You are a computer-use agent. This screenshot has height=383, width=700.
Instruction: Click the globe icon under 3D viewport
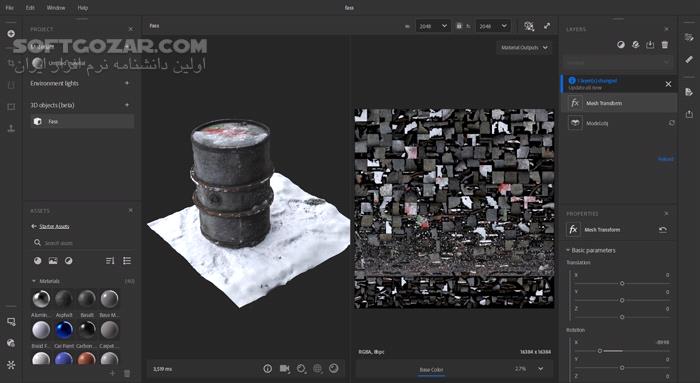[317, 369]
